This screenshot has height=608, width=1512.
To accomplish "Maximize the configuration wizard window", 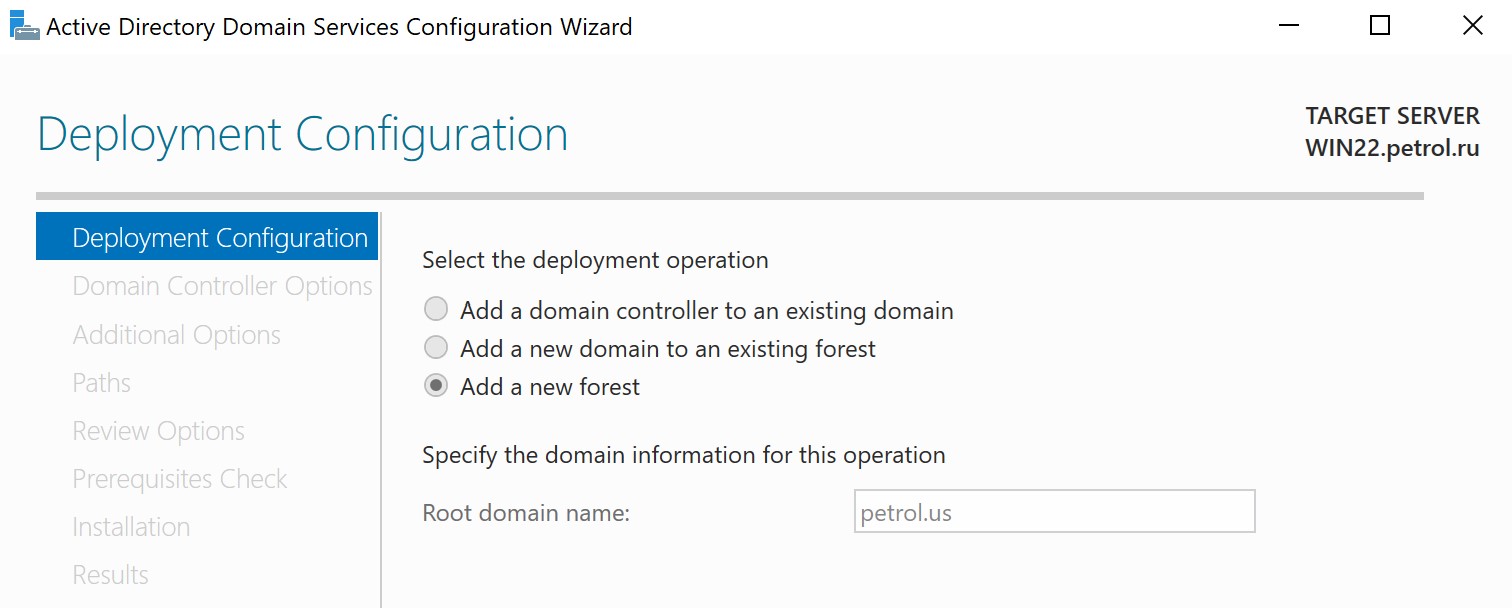I will [x=1380, y=26].
